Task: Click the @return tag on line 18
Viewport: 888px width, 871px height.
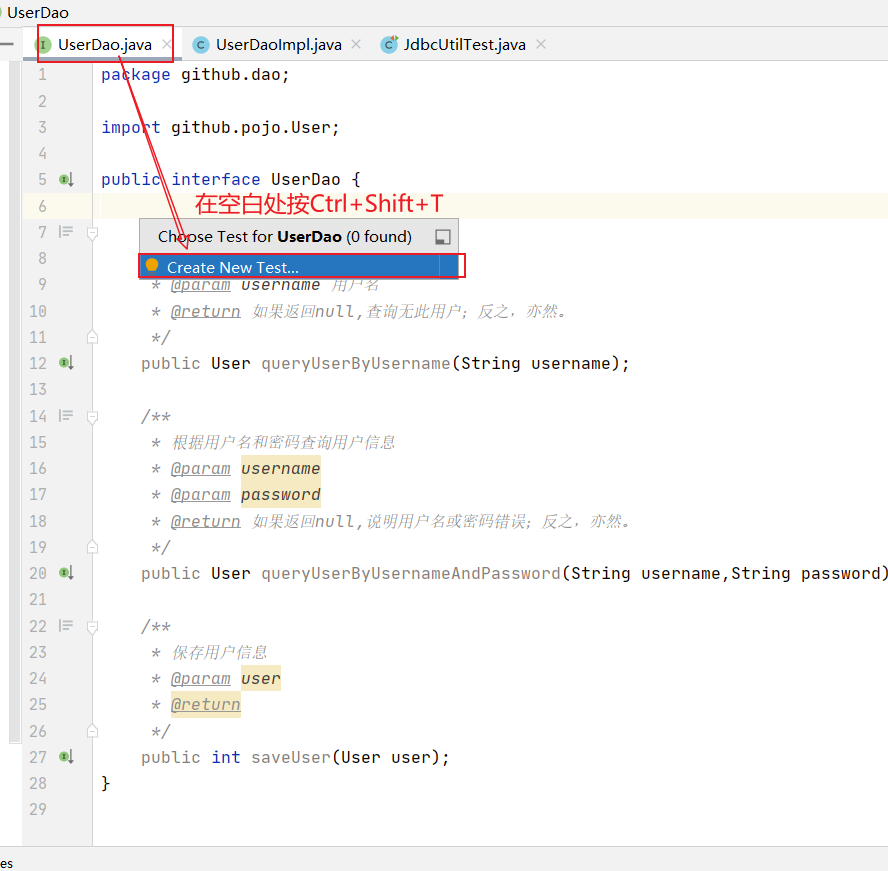Action: pyautogui.click(x=206, y=521)
